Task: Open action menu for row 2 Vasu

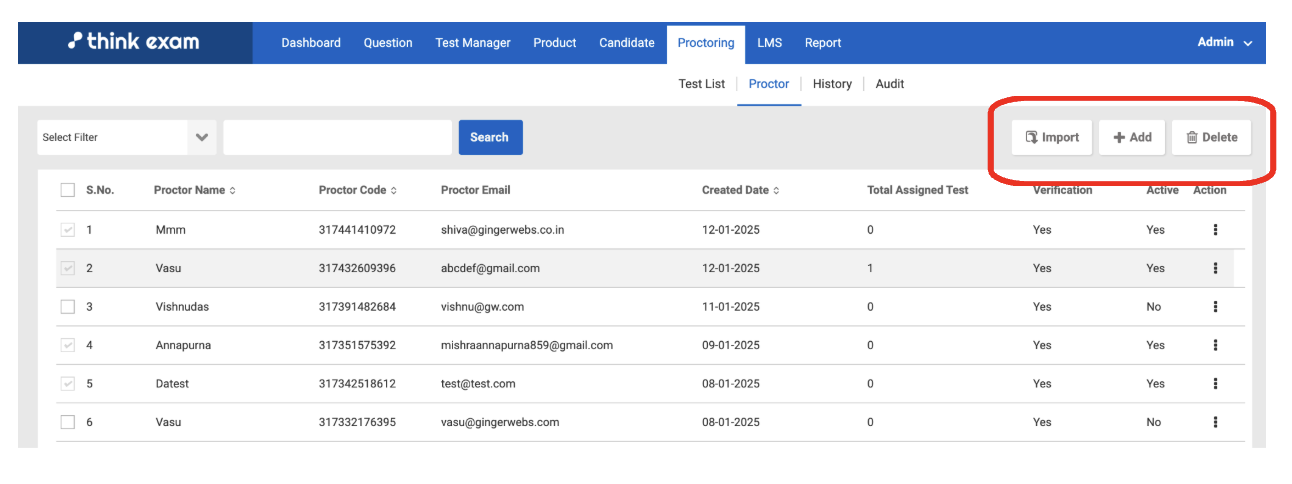Action: coord(1215,268)
